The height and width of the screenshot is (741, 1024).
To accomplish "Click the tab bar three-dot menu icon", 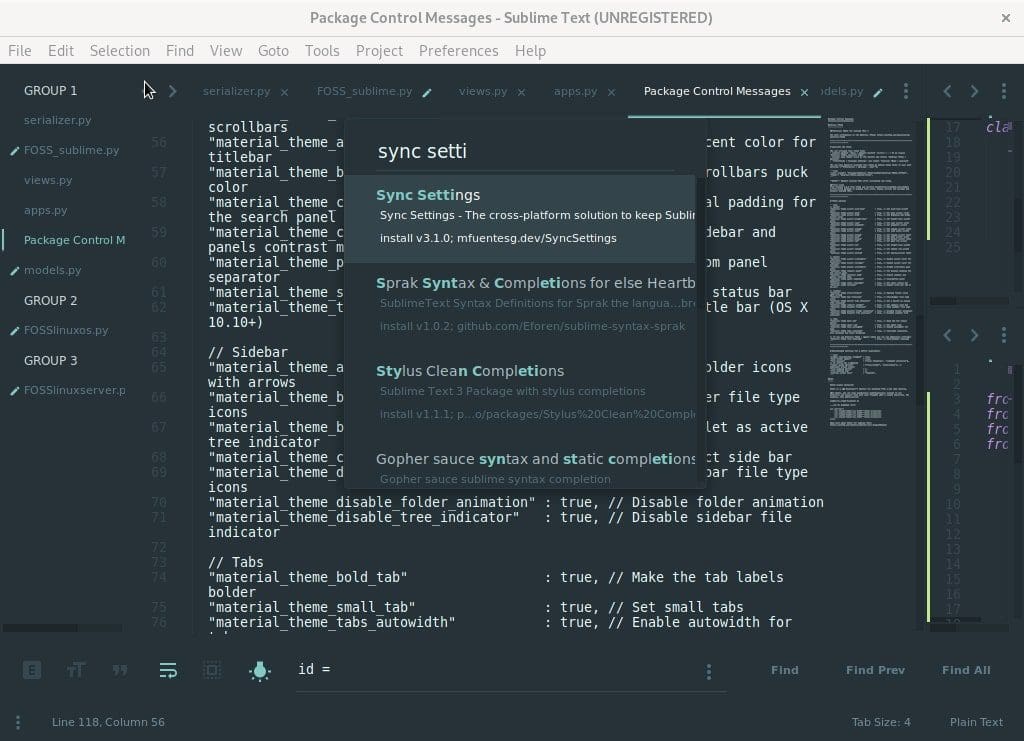I will tap(906, 91).
